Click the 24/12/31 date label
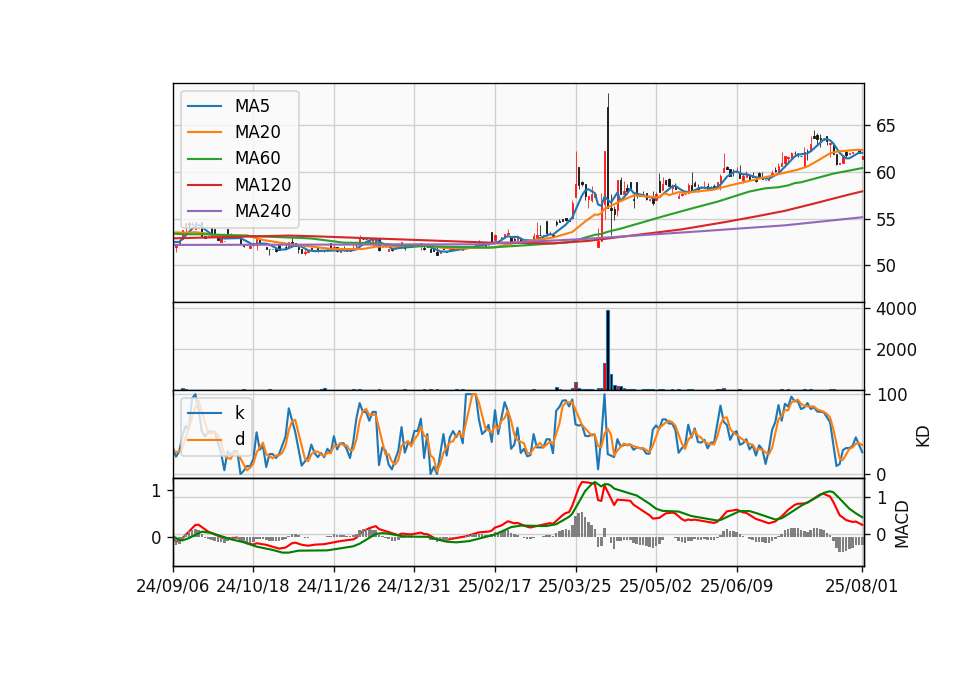The height and width of the screenshot is (690, 960). pyautogui.click(x=414, y=586)
